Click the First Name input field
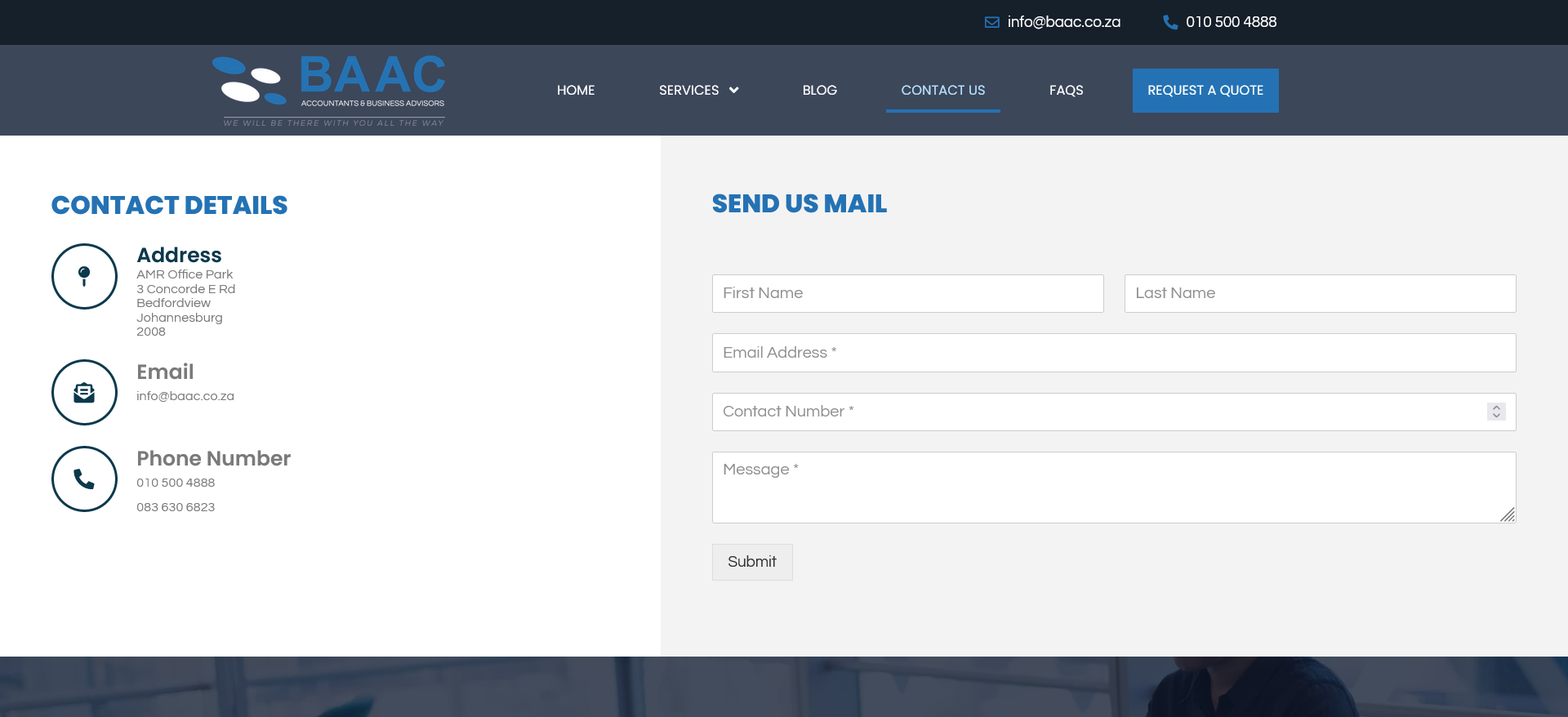1568x717 pixels. tap(907, 293)
